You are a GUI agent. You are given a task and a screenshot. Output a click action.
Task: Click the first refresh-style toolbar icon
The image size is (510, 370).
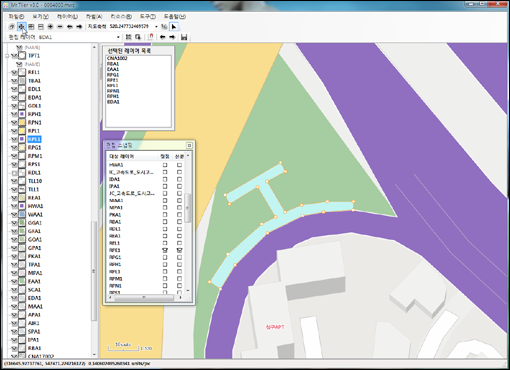12,26
